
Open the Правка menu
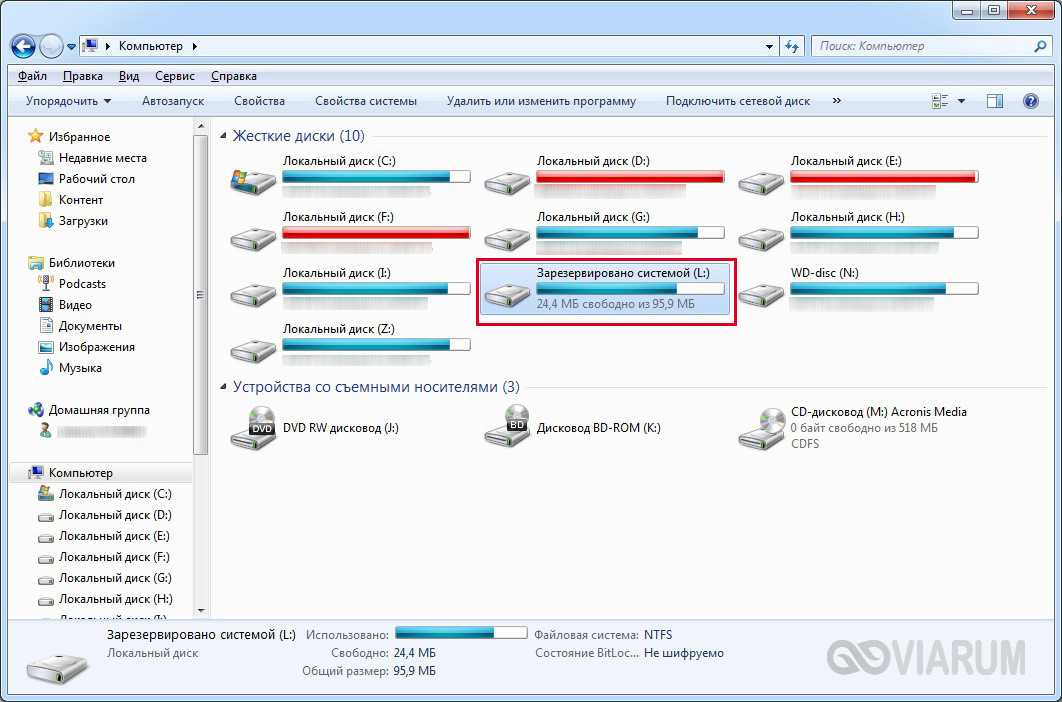click(x=83, y=76)
